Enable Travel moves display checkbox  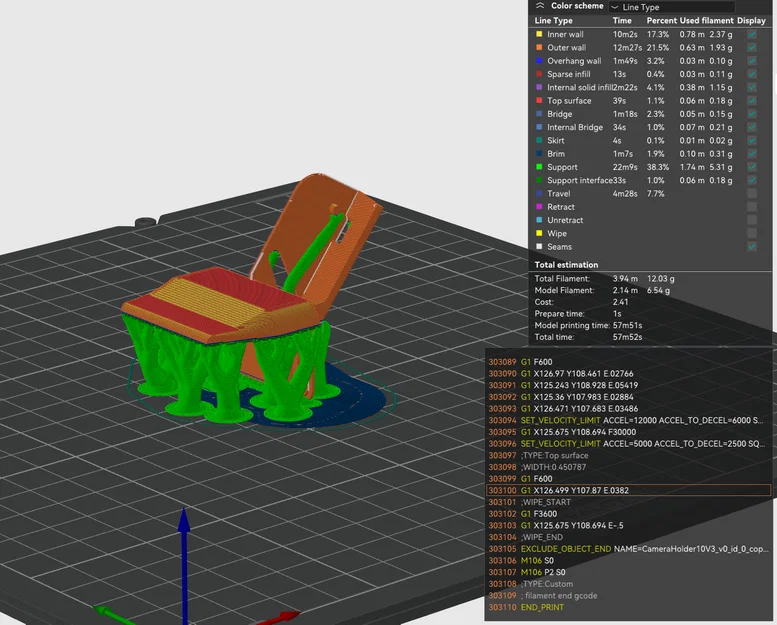coord(752,193)
